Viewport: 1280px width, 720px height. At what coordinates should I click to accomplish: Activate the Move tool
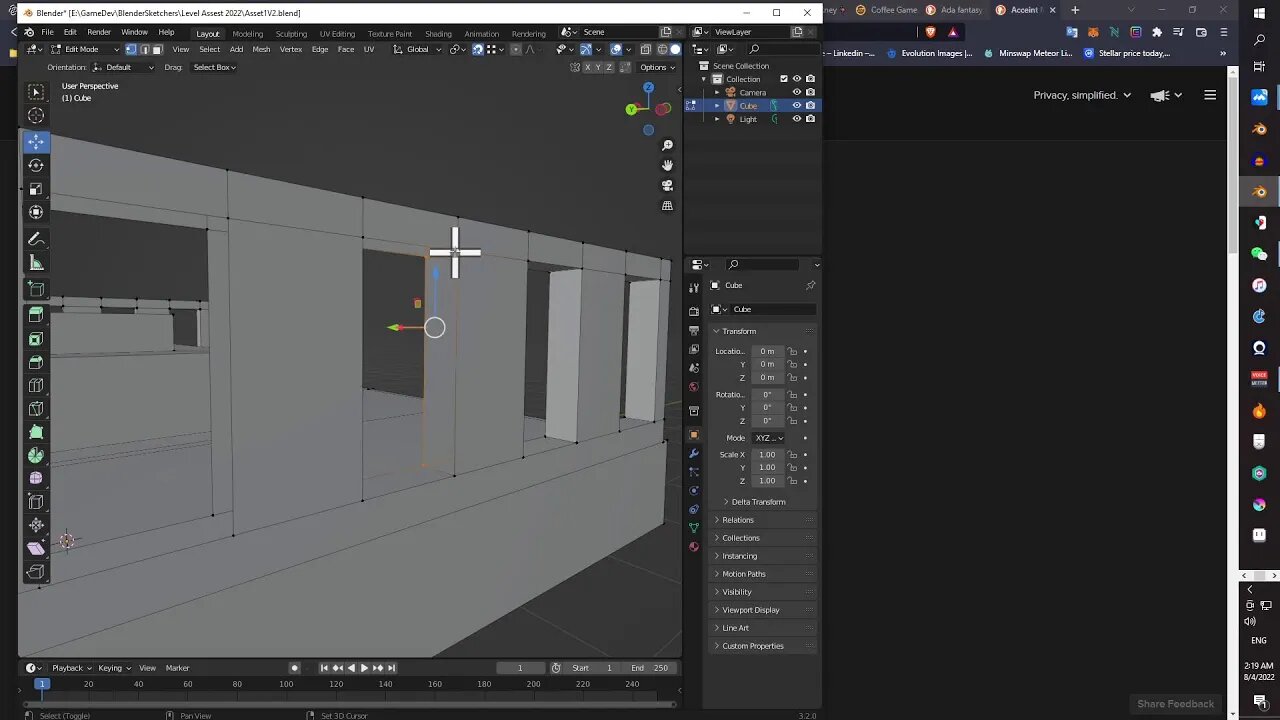click(x=36, y=142)
